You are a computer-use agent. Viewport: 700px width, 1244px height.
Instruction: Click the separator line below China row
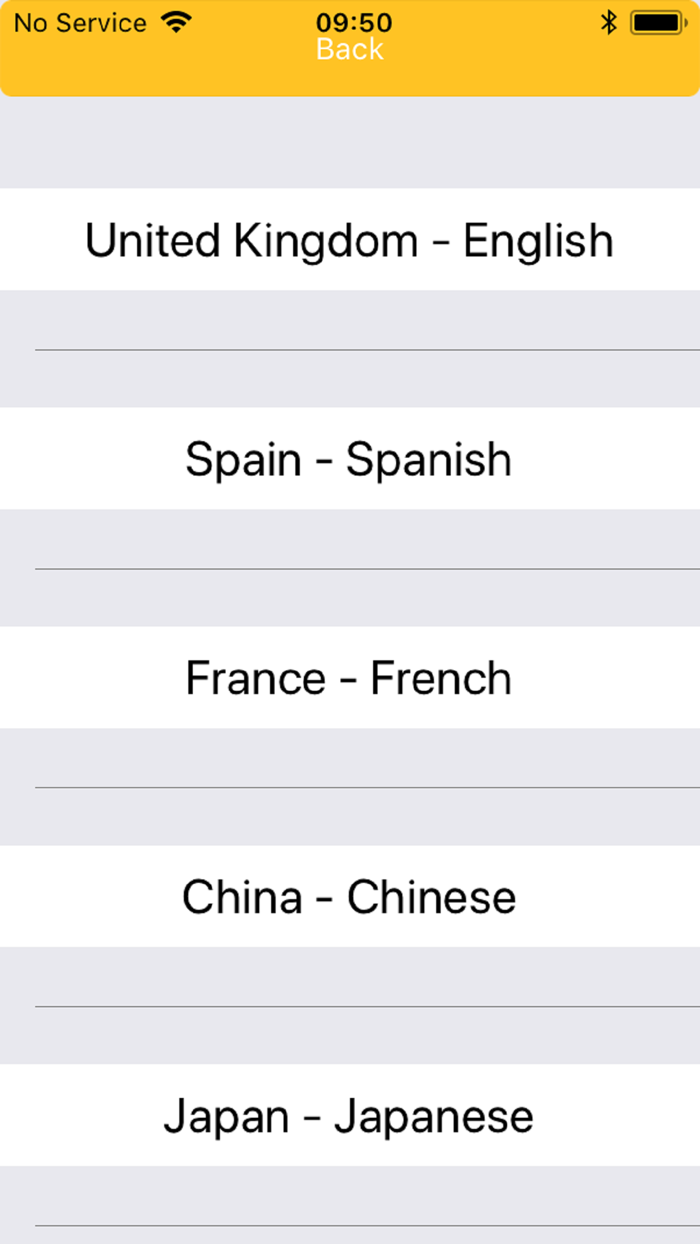point(366,1007)
